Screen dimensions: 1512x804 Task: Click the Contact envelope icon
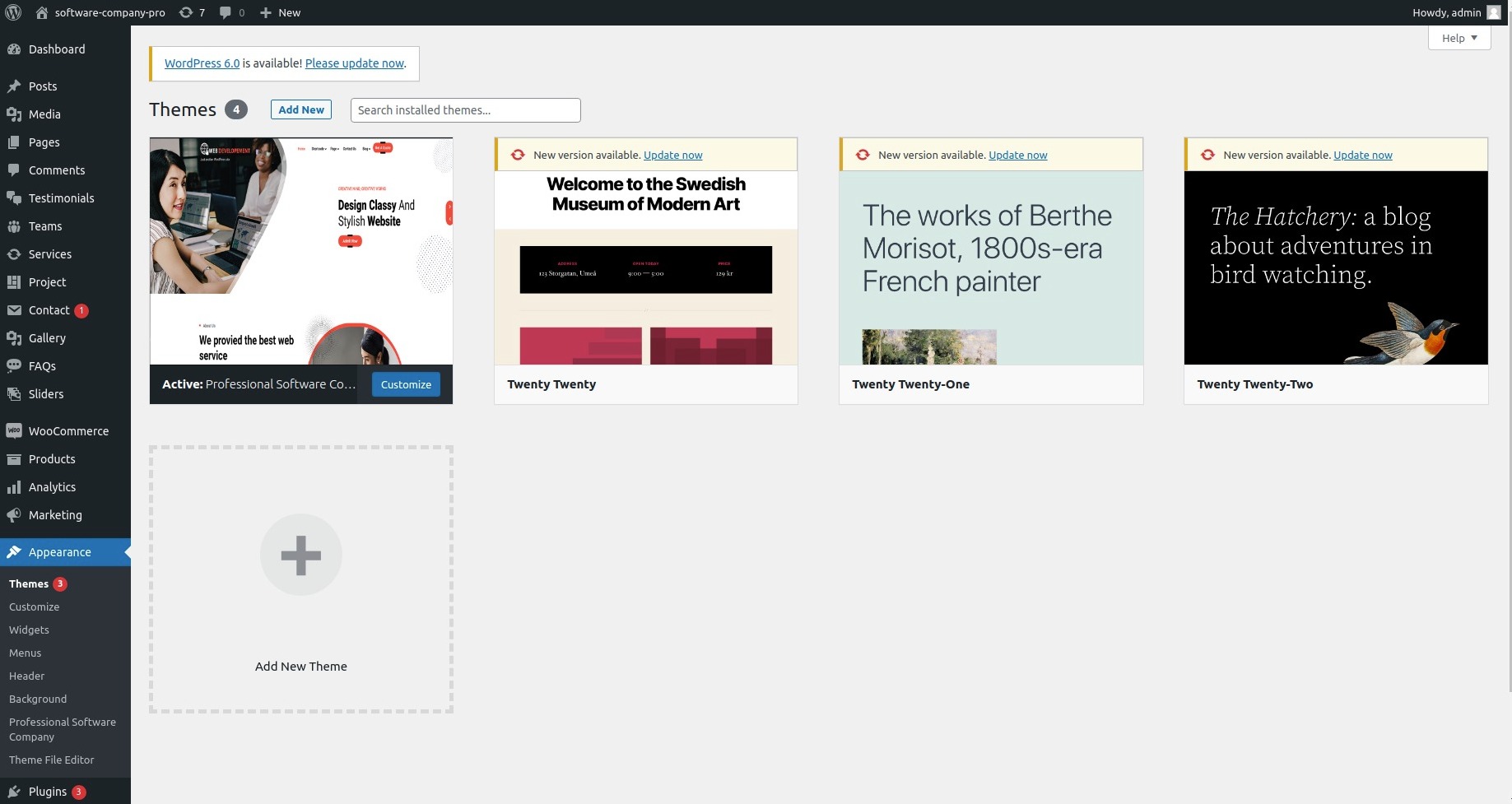(x=14, y=310)
